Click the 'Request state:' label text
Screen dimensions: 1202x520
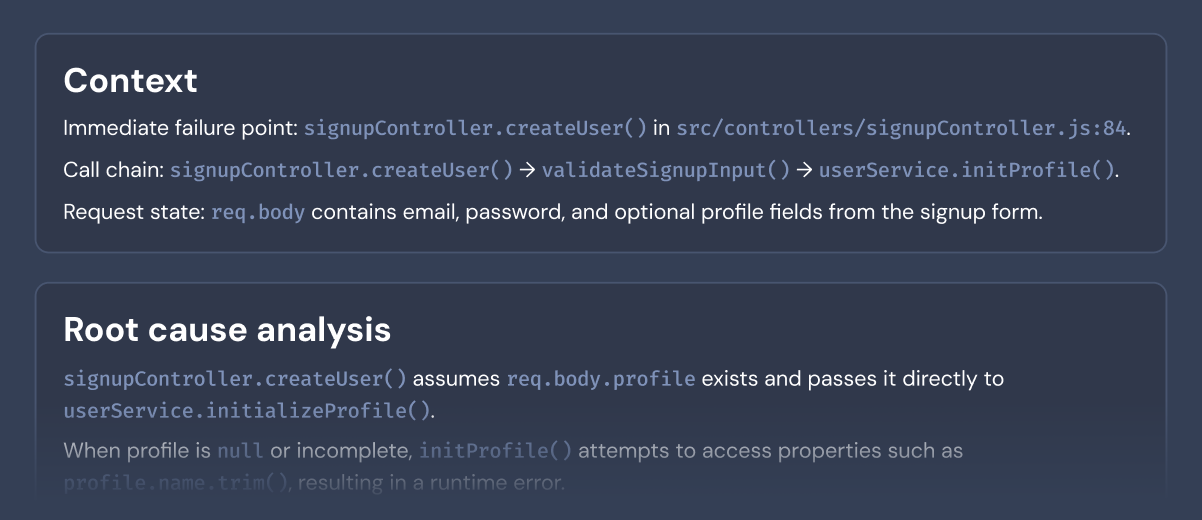(133, 212)
